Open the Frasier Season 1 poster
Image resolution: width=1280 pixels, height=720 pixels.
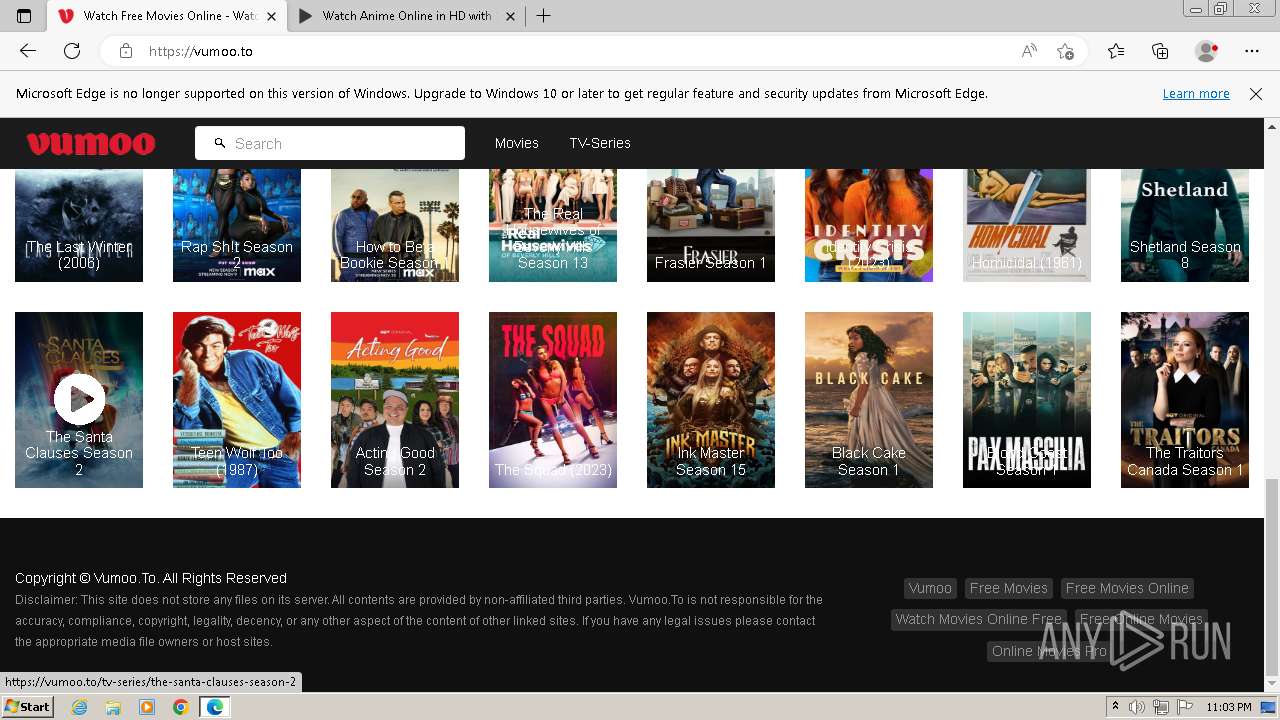(x=711, y=225)
